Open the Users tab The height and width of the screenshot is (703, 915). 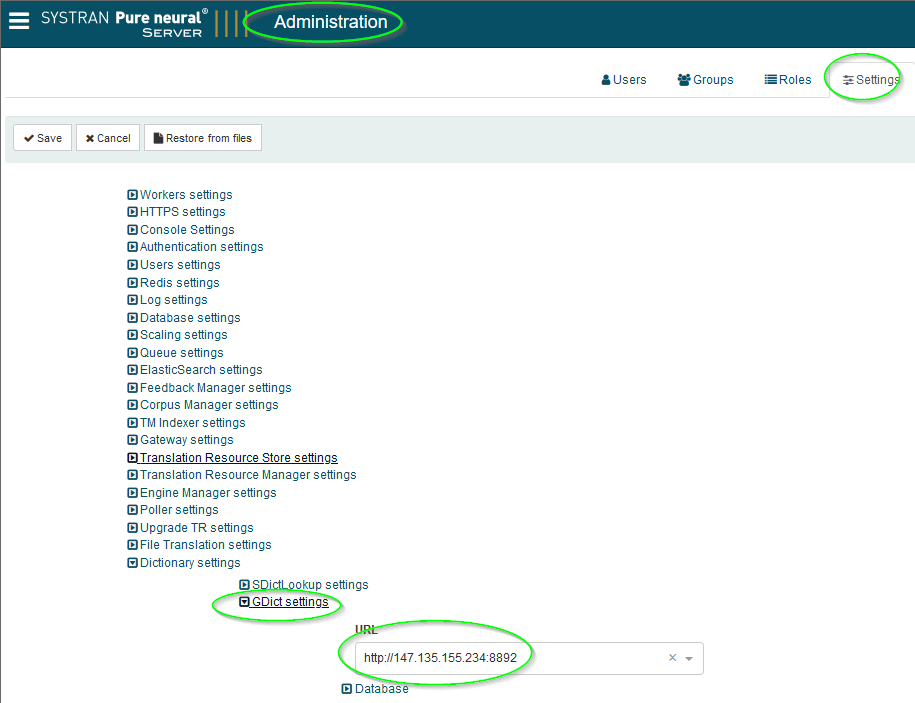coord(624,80)
